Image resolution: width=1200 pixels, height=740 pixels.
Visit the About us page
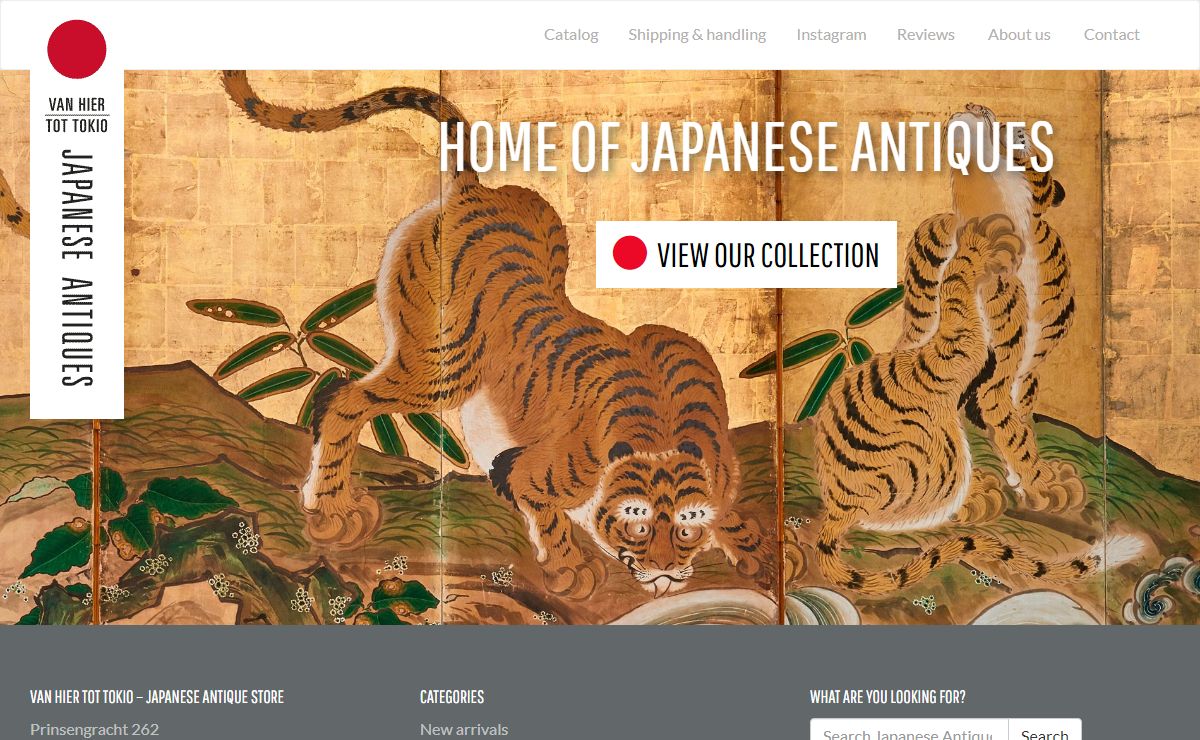1019,34
